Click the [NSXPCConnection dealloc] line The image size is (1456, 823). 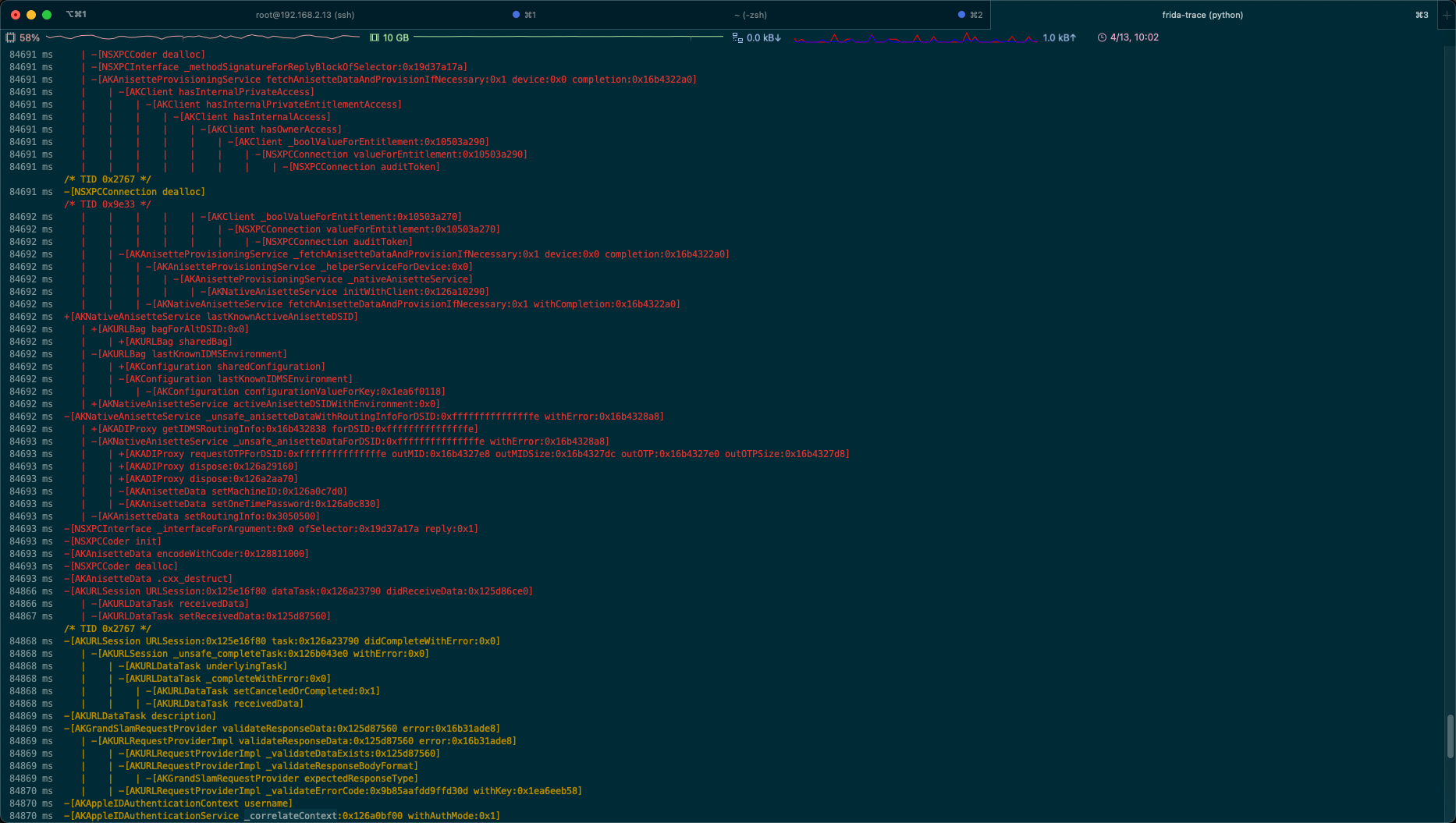tap(134, 192)
